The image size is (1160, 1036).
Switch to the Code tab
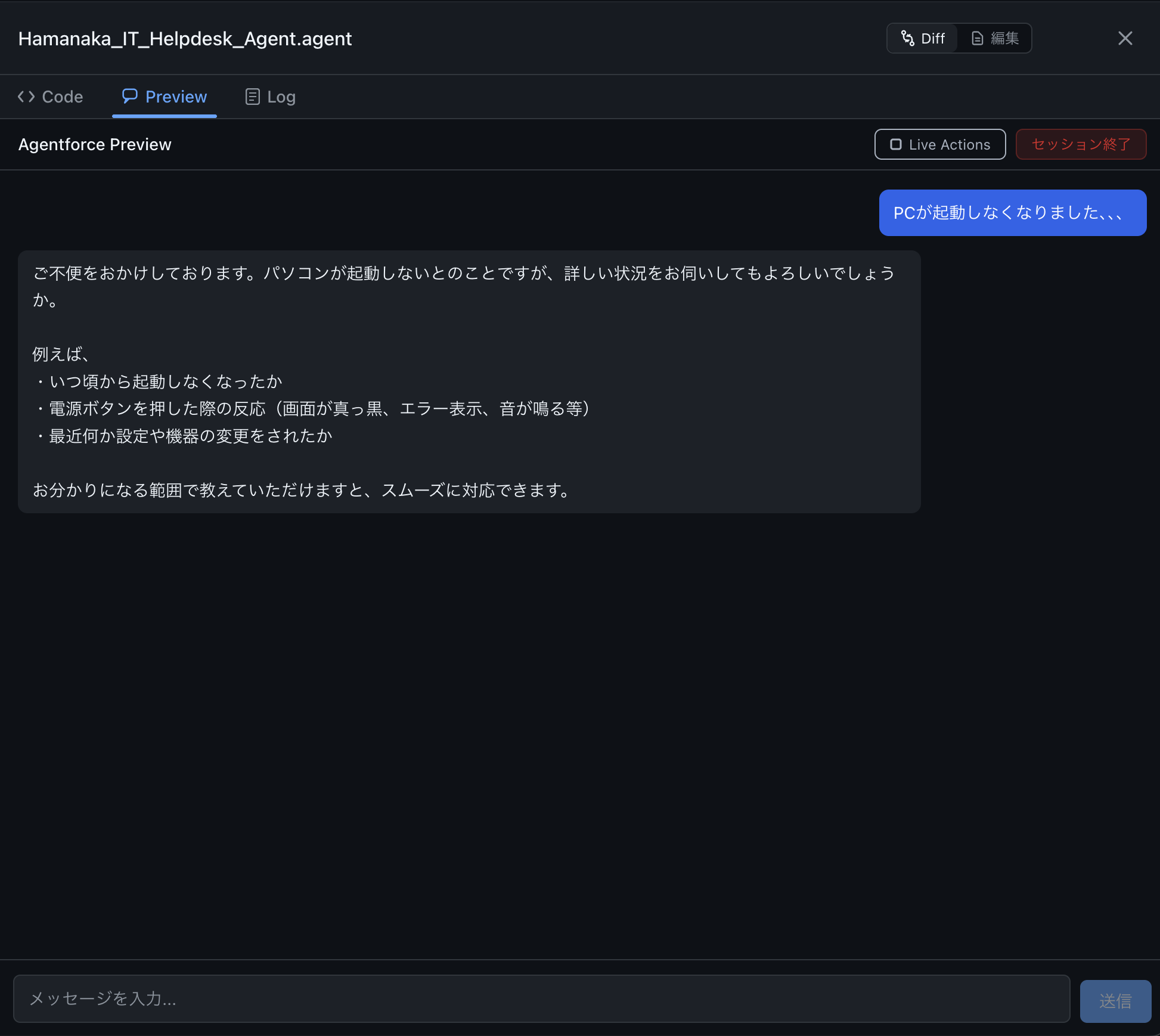click(x=62, y=97)
